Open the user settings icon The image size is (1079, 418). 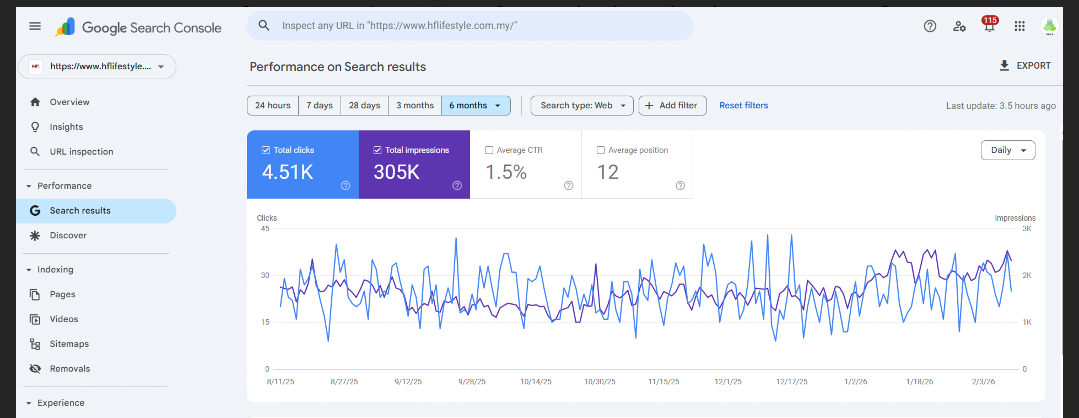[960, 26]
